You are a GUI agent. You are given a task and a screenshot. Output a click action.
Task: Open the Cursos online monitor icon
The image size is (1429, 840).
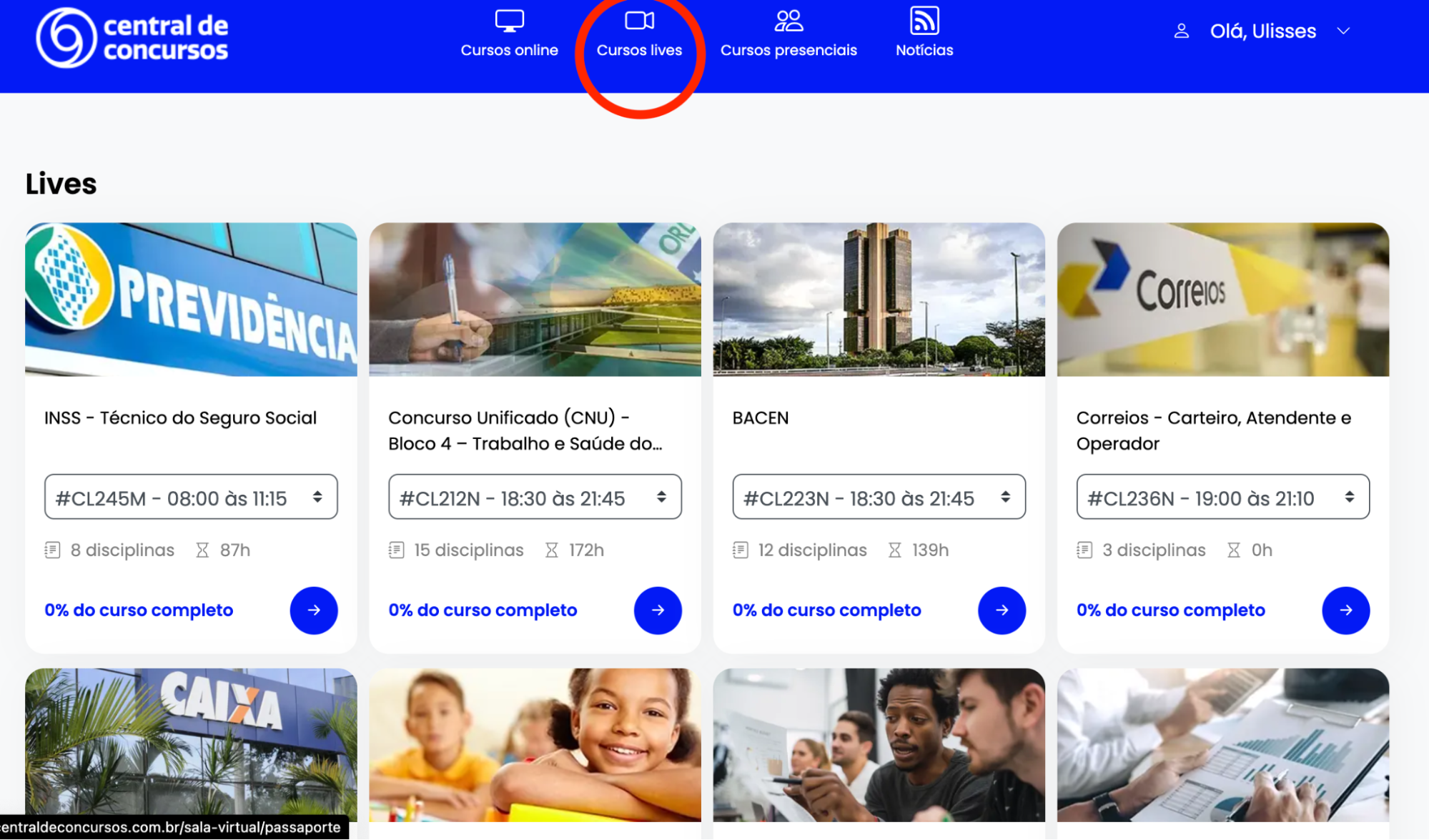point(509,21)
